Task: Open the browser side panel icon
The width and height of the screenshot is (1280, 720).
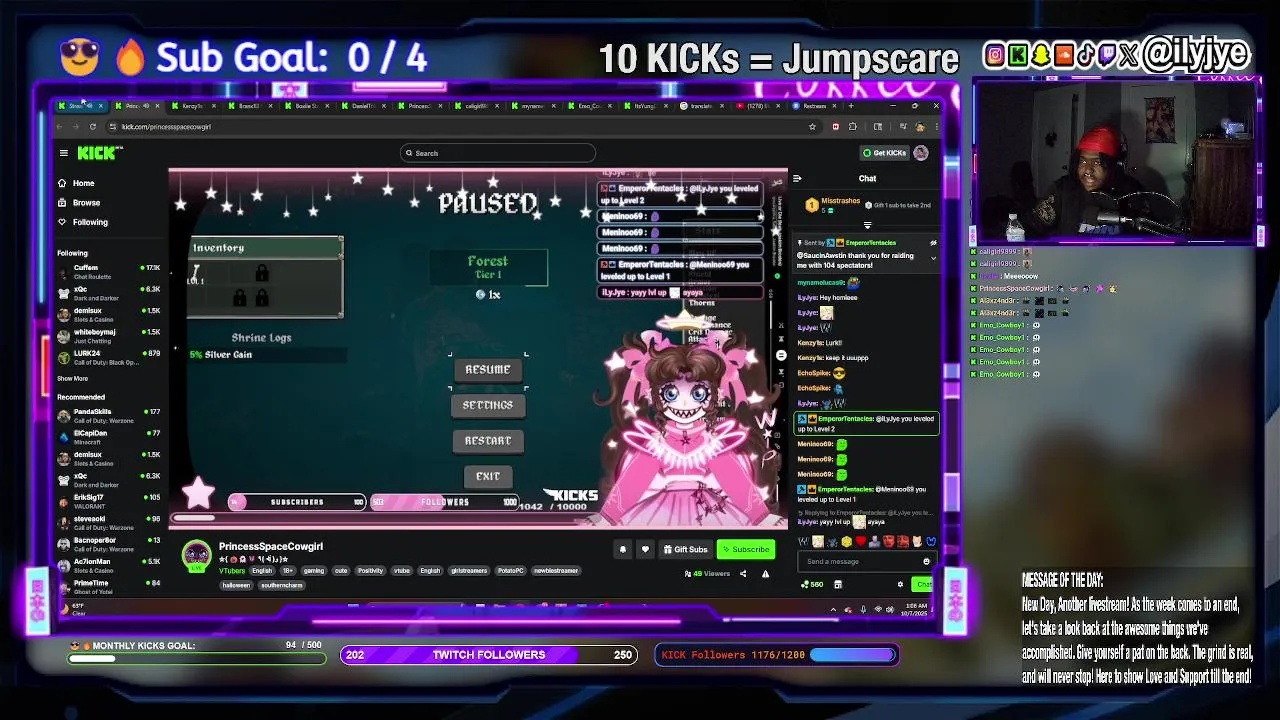Action: click(x=878, y=126)
